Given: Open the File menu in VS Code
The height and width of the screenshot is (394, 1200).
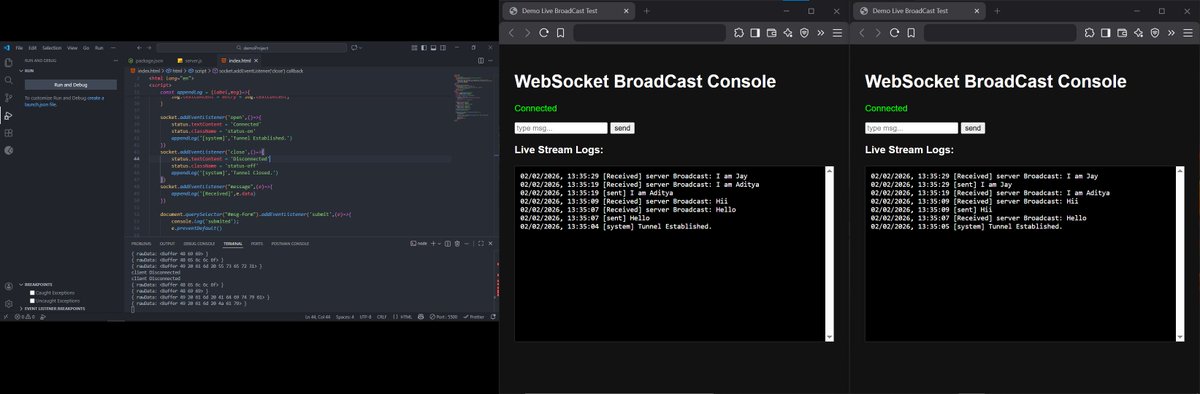Looking at the screenshot, I should tap(19, 48).
